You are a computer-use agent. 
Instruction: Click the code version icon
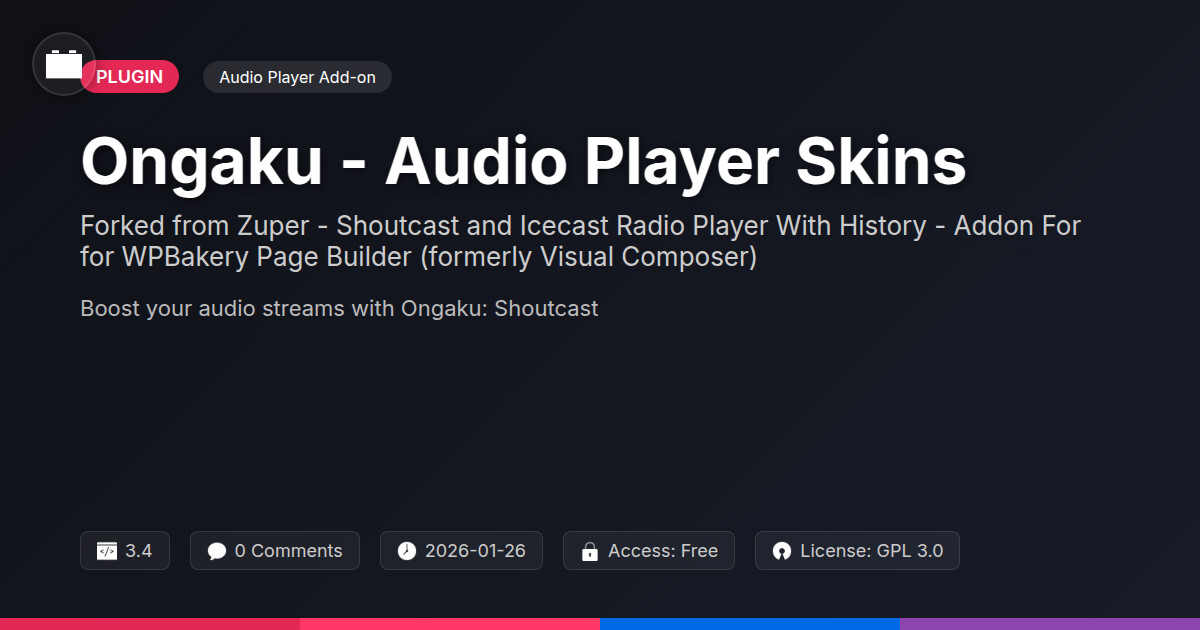107,551
